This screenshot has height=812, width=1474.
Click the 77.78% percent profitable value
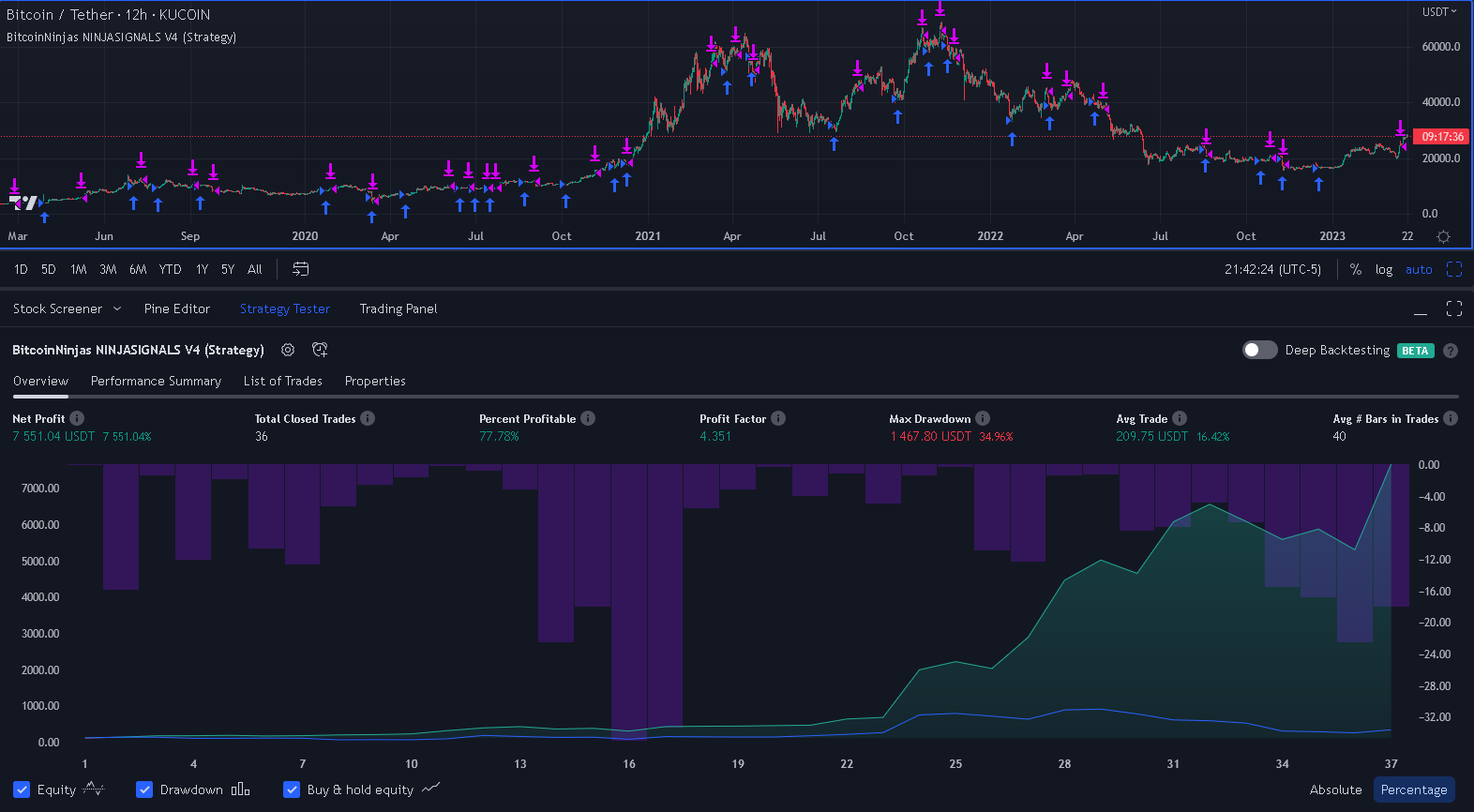pos(499,436)
